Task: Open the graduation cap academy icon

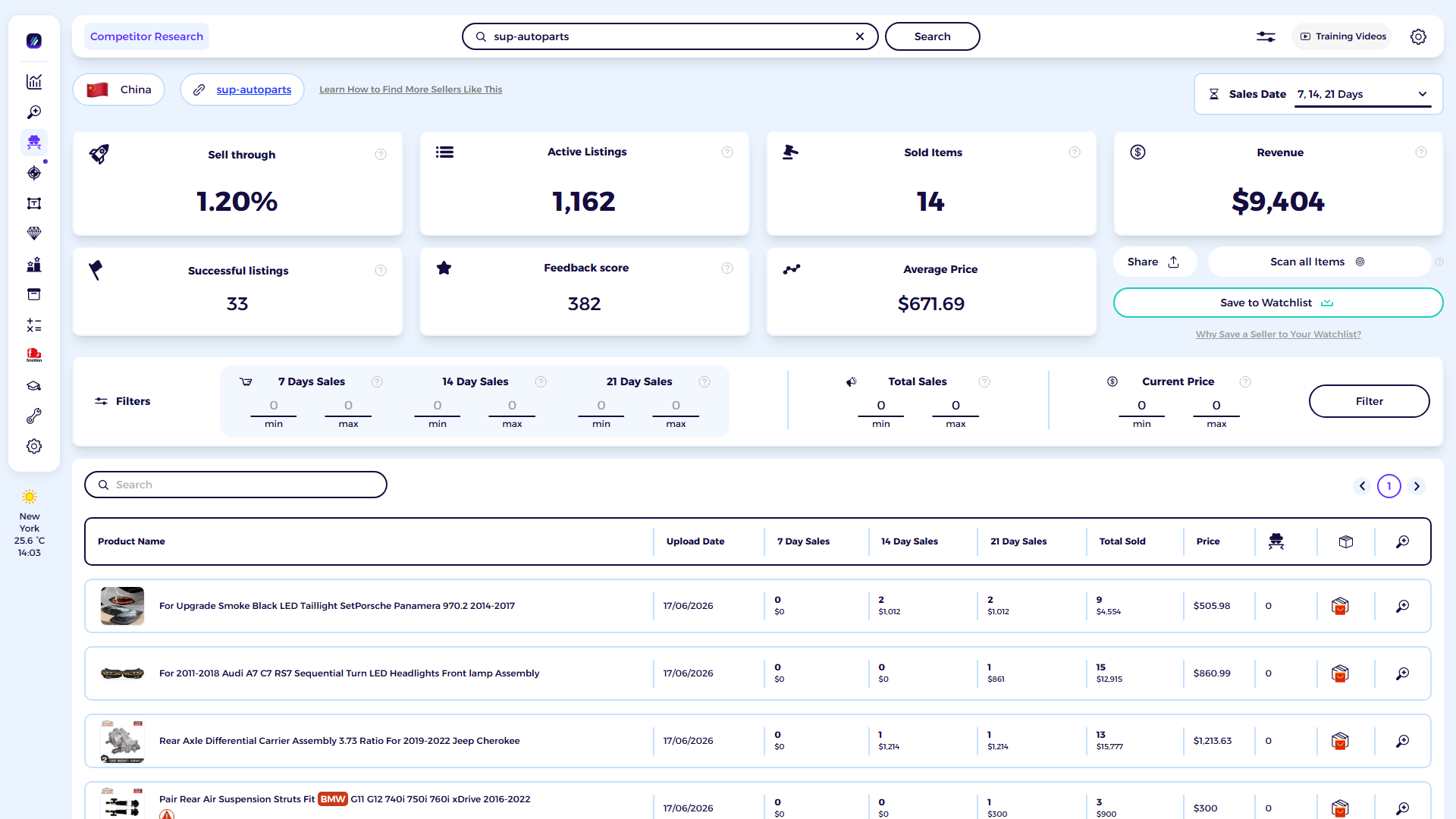Action: (34, 386)
